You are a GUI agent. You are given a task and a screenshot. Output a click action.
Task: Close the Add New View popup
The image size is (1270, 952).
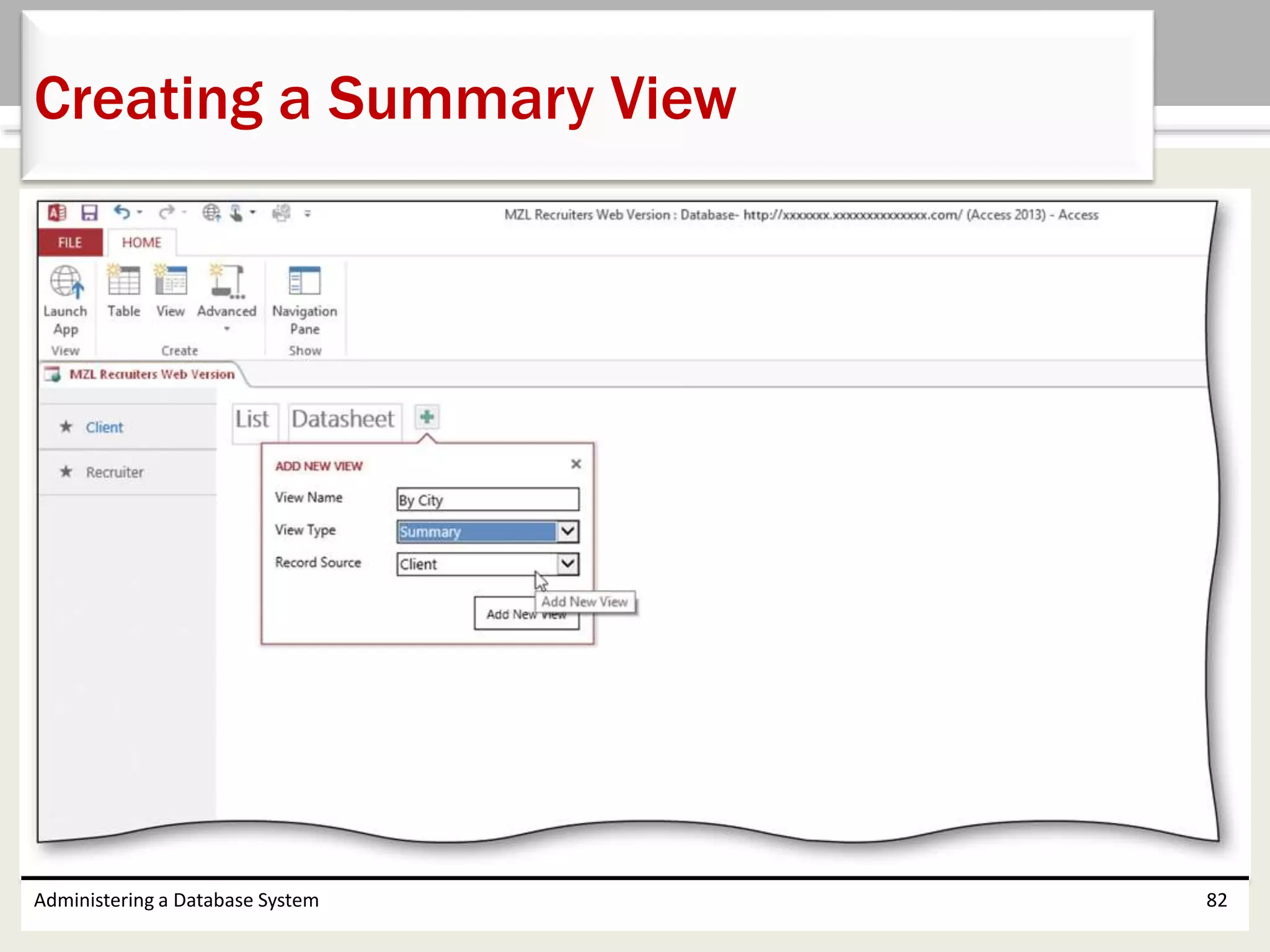pos(576,464)
